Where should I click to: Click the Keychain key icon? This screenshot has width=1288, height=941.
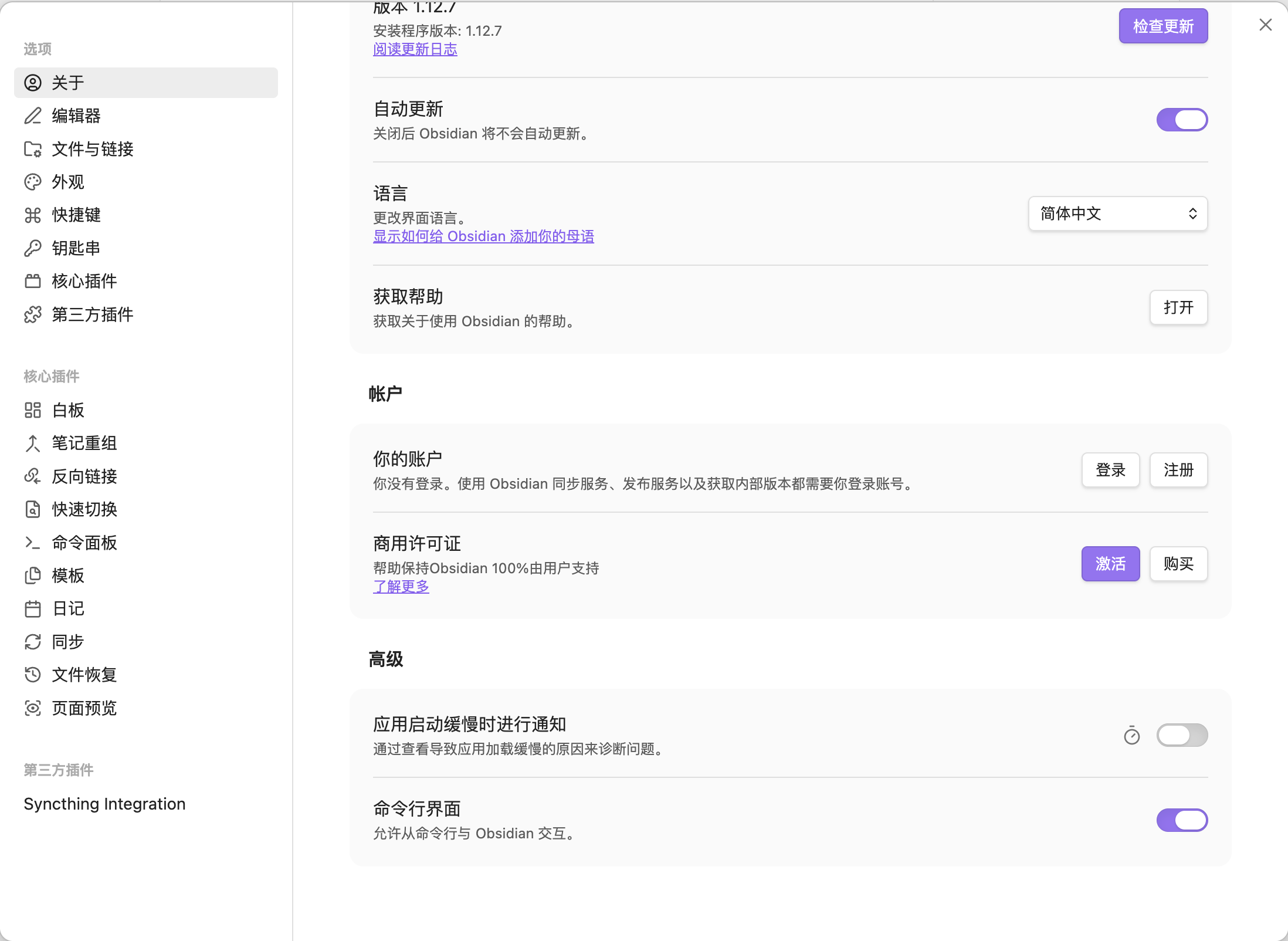[33, 248]
